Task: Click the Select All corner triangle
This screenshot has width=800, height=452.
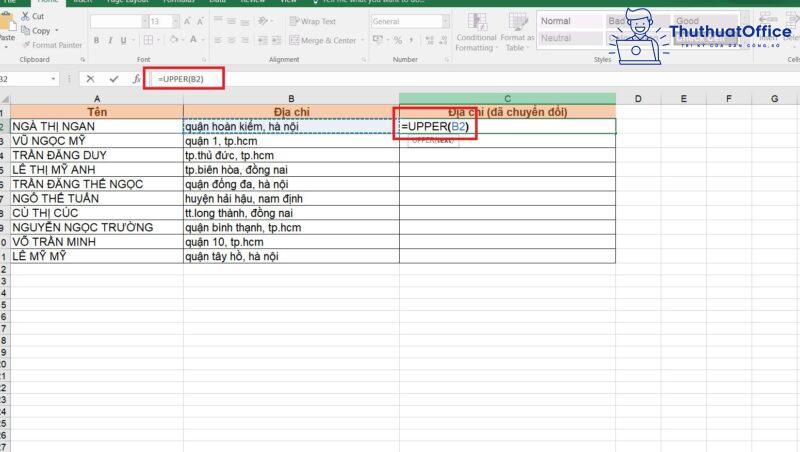Action: (5, 98)
